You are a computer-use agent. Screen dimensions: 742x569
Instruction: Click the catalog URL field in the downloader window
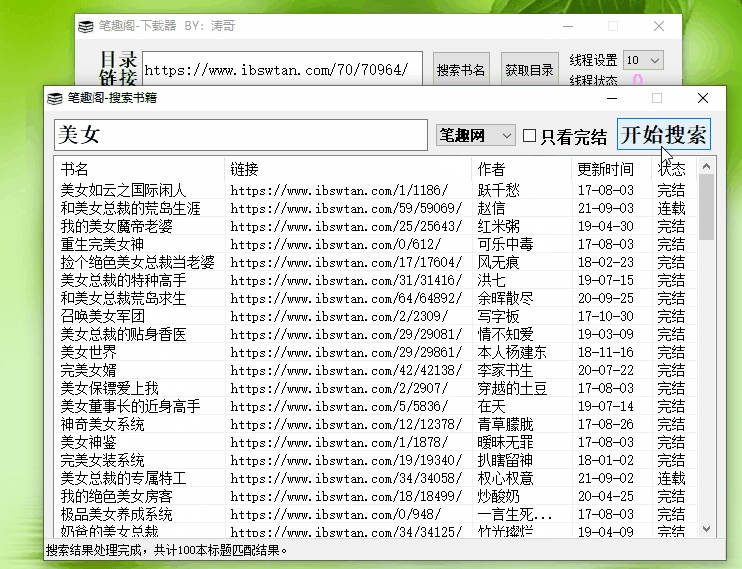pos(282,69)
